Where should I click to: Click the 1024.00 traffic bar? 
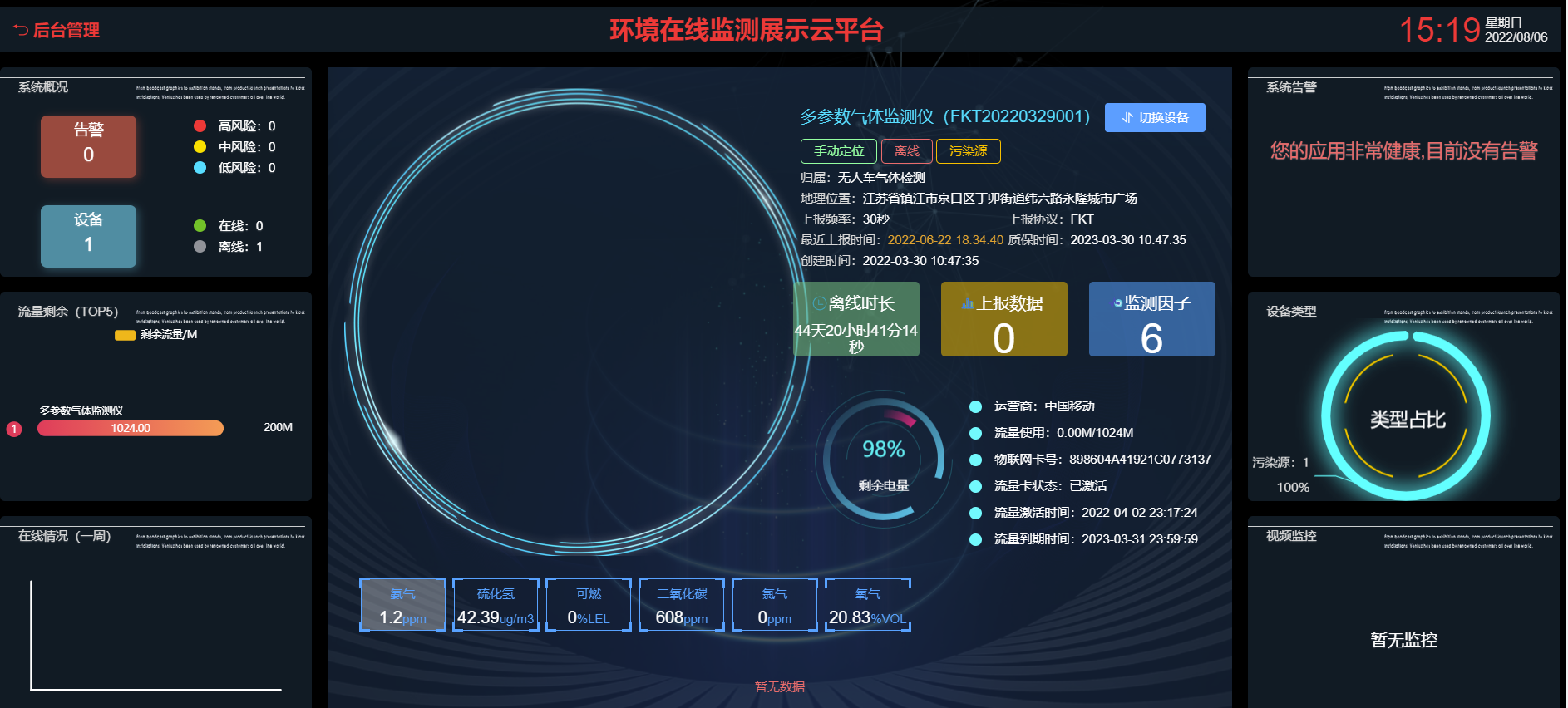coord(131,428)
